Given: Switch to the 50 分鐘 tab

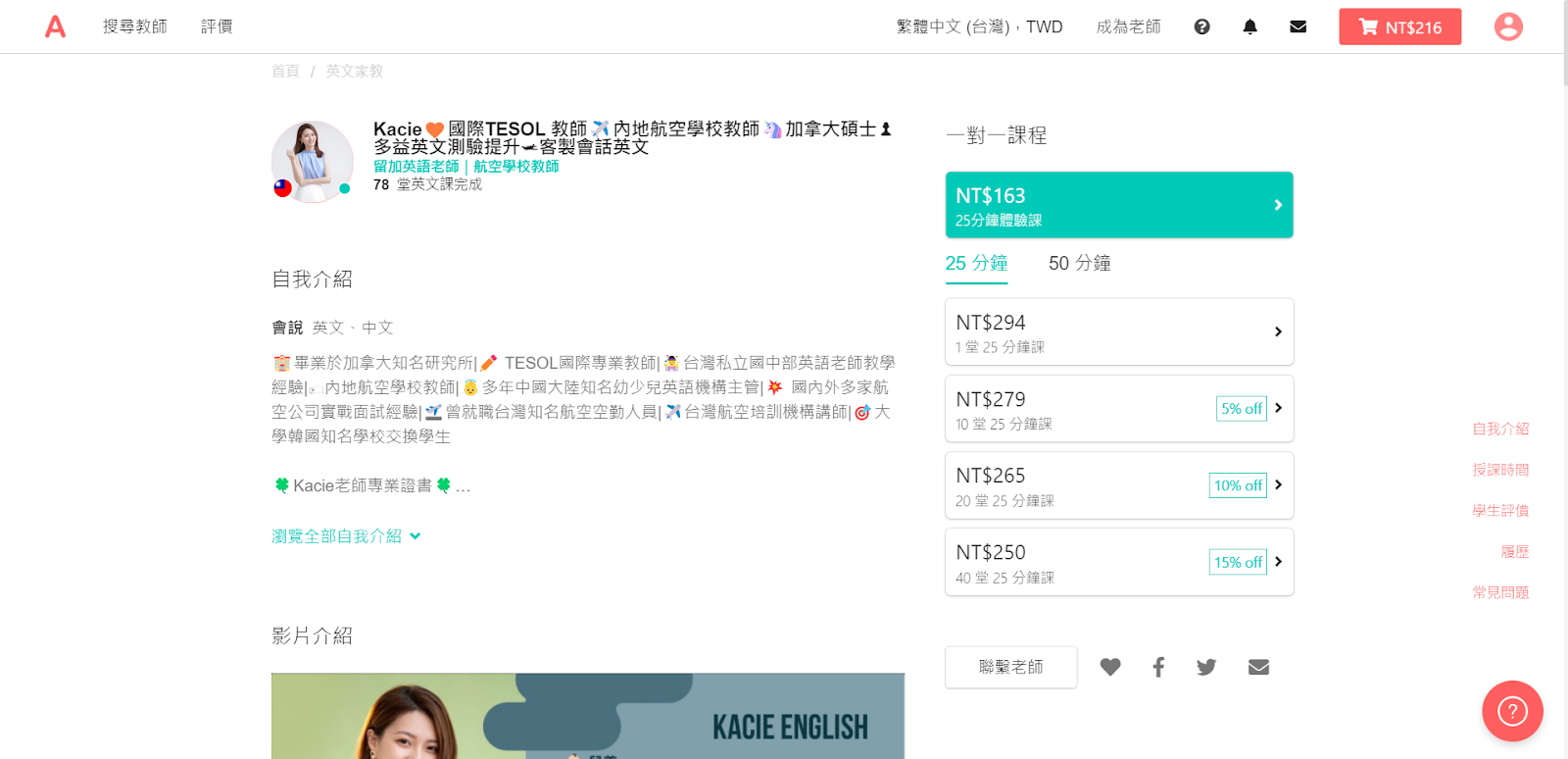Looking at the screenshot, I should point(1079,263).
